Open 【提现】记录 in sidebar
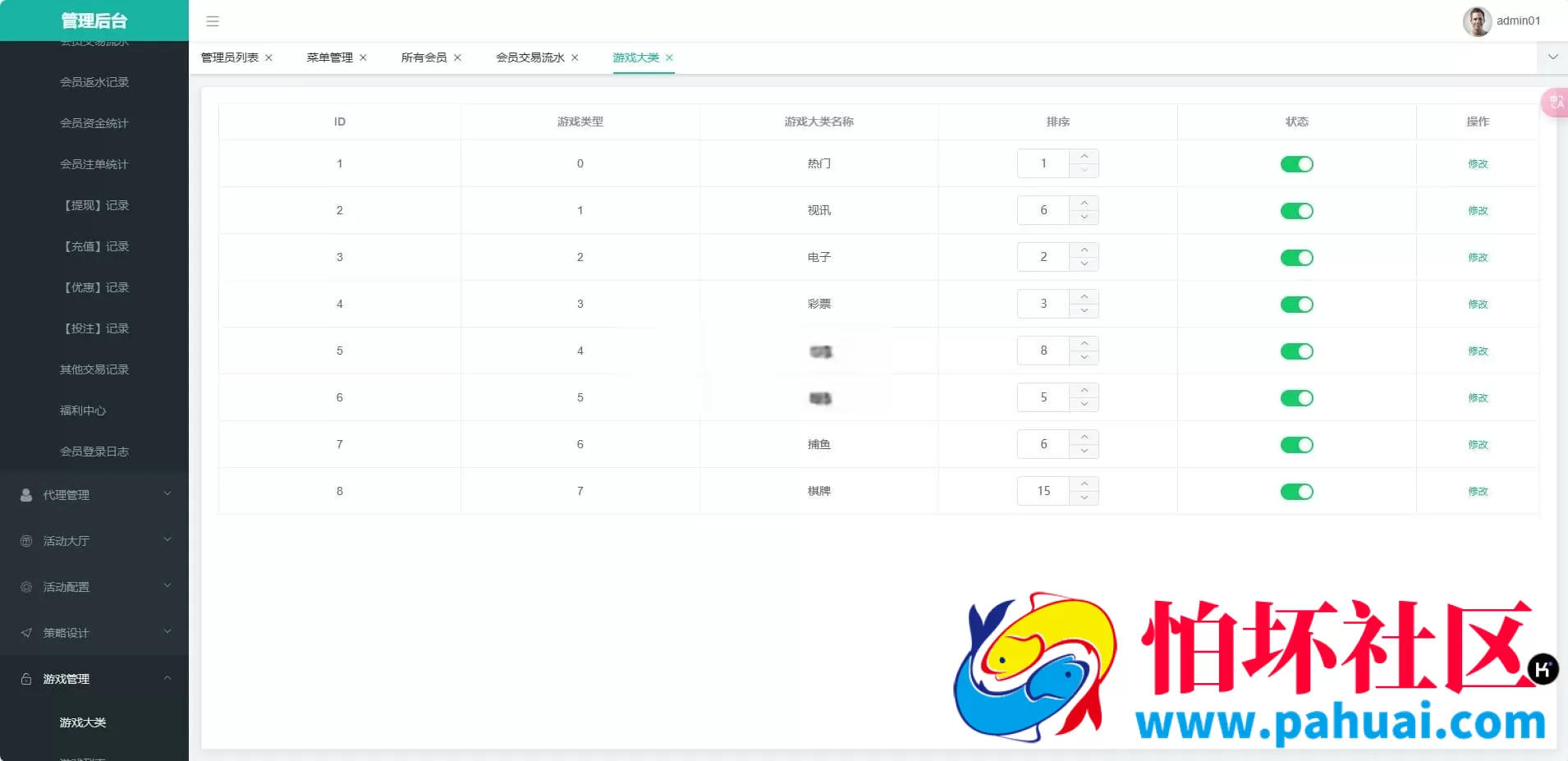The image size is (1568, 761). (94, 205)
